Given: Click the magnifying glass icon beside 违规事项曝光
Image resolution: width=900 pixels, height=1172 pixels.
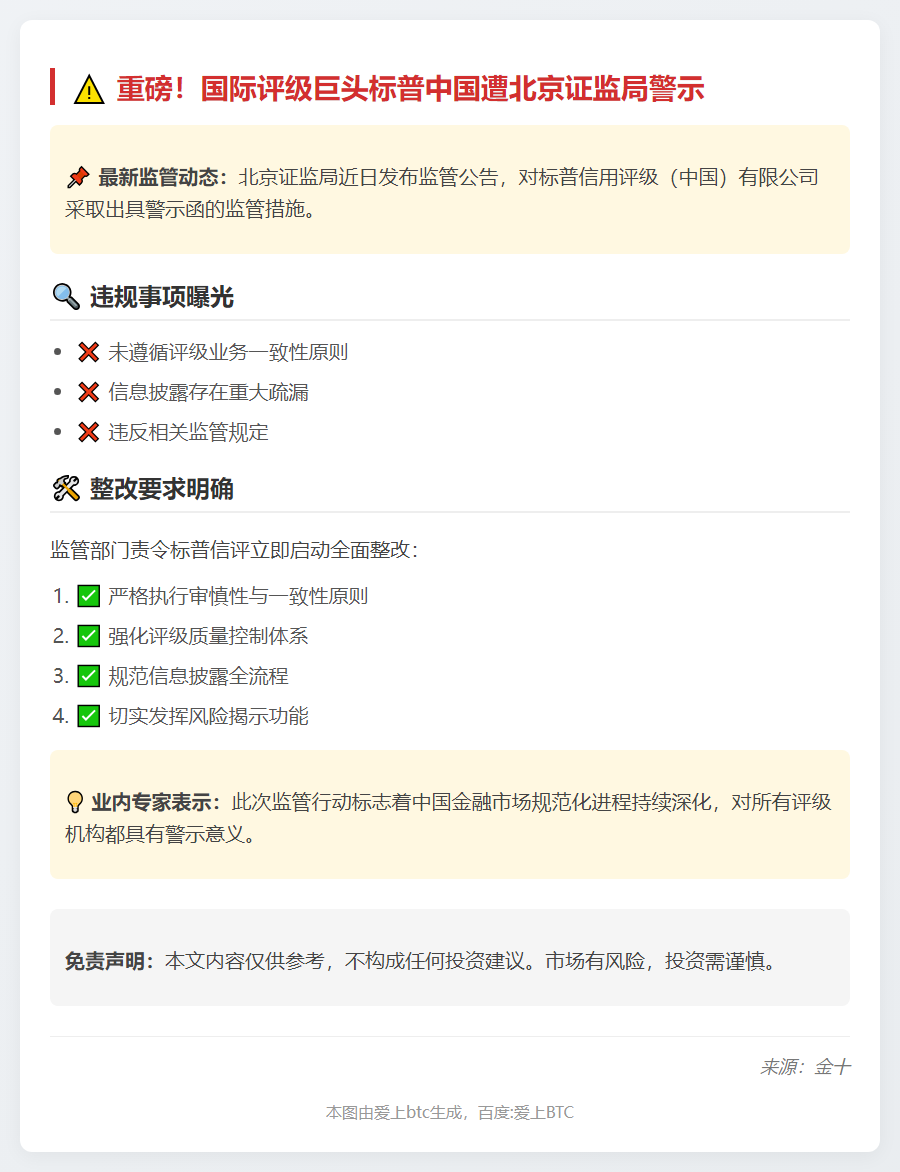Looking at the screenshot, I should click(65, 296).
